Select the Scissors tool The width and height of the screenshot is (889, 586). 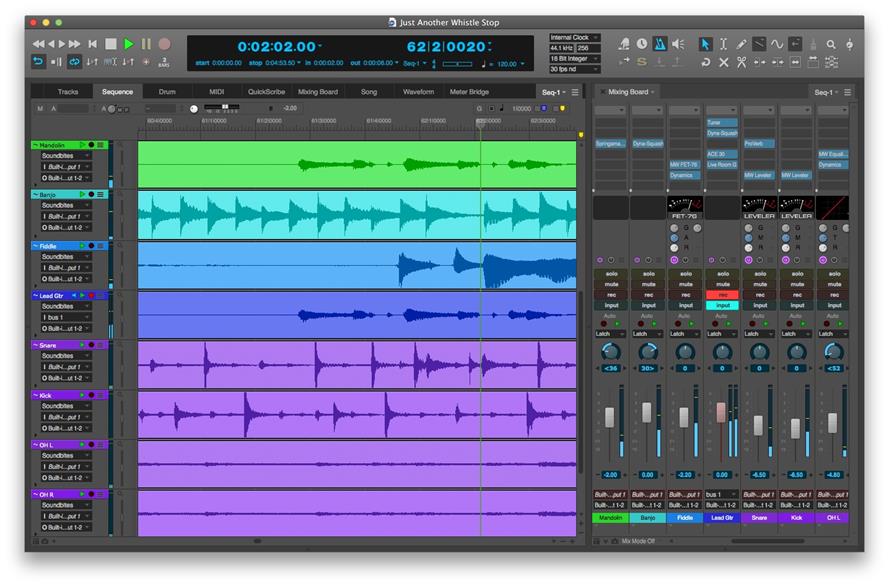(x=741, y=62)
